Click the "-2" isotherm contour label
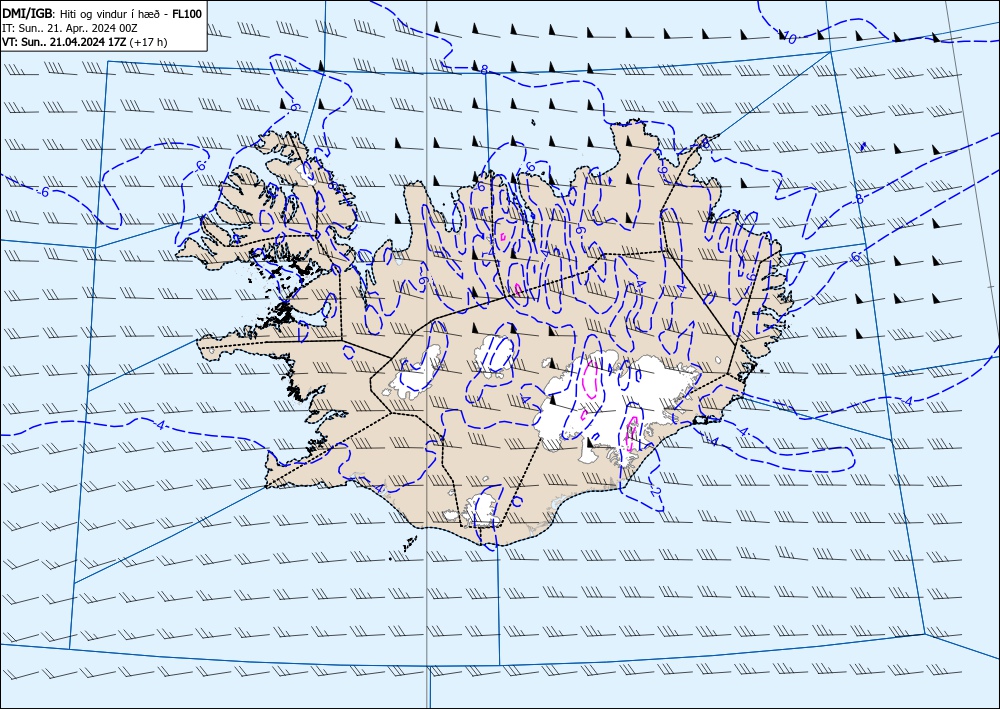The image size is (1000, 709). (654, 490)
